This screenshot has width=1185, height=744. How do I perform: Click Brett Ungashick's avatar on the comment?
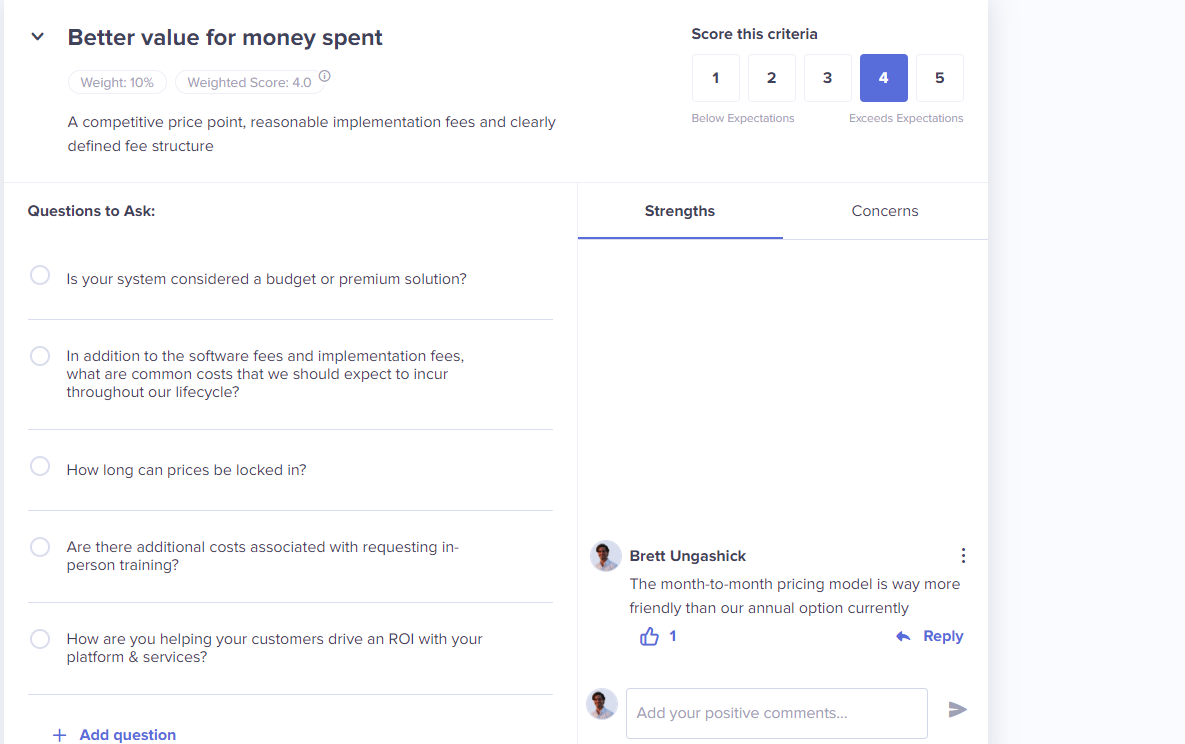(x=605, y=556)
